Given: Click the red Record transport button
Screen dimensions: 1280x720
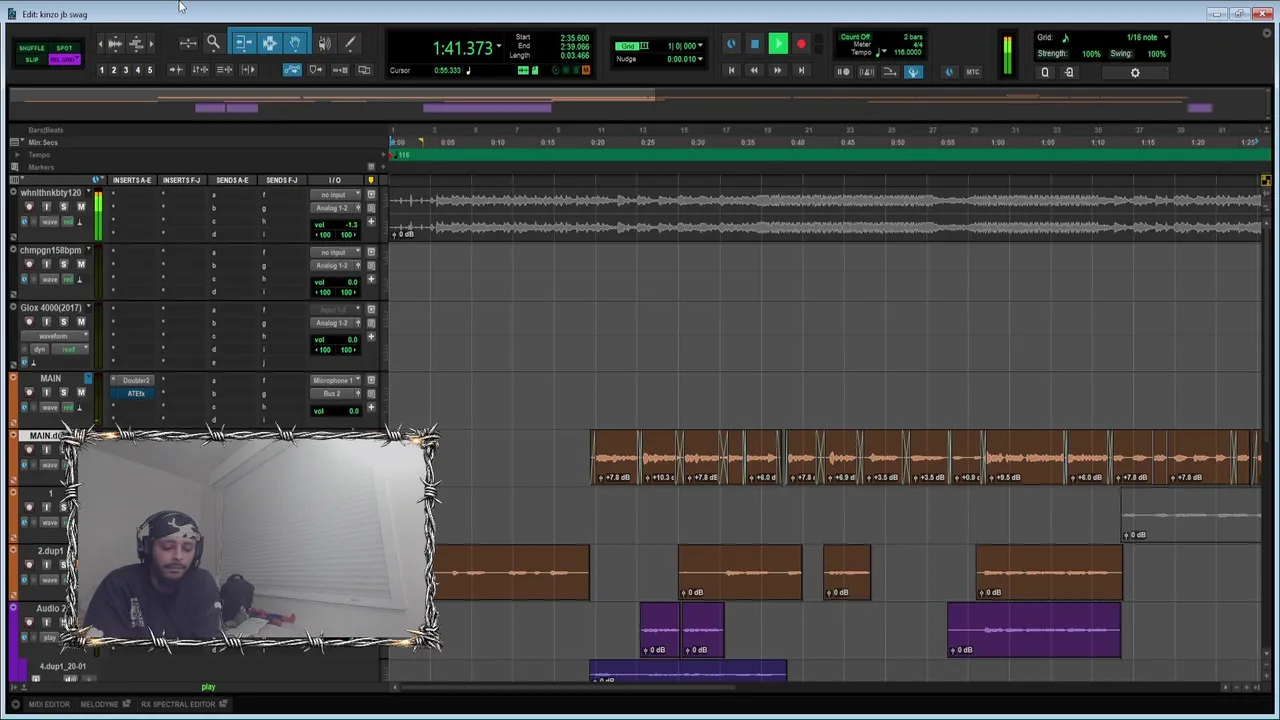Looking at the screenshot, I should pos(801,44).
